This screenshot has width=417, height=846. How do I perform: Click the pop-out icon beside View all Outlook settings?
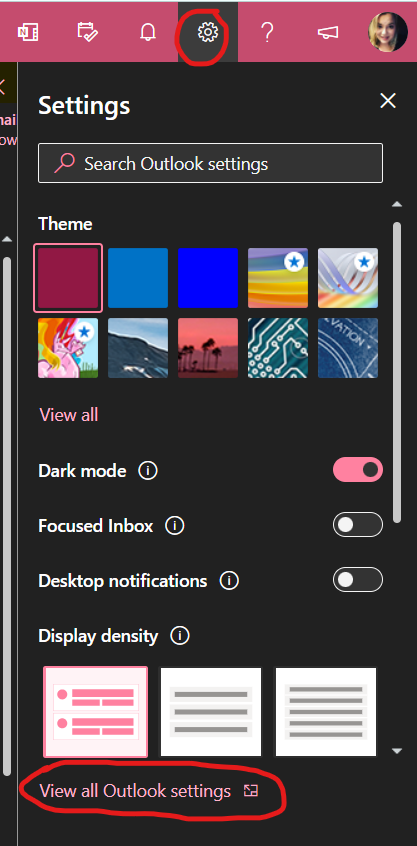pyautogui.click(x=251, y=791)
